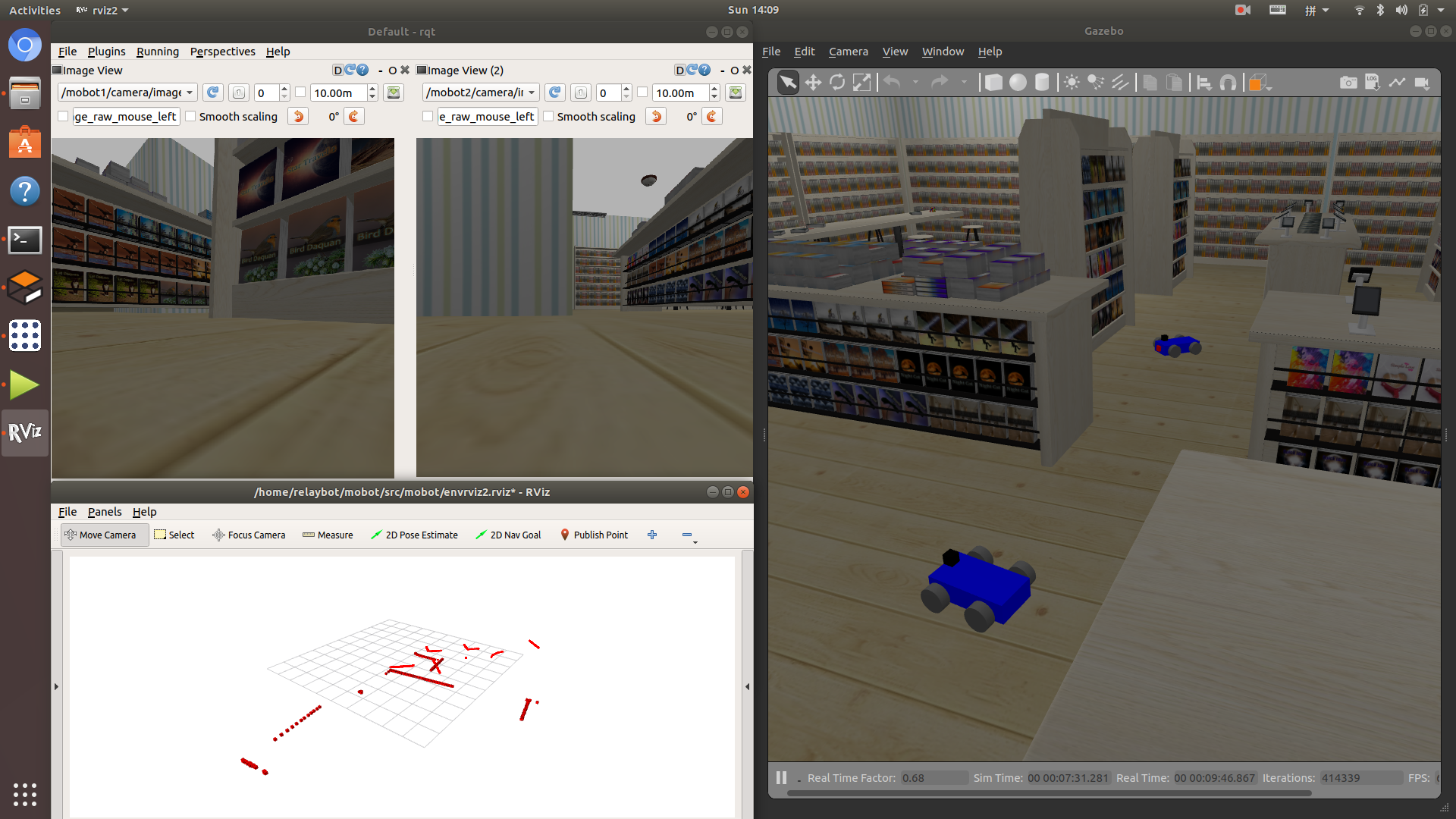1456x819 pixels.
Task: Select the 2D Pose Estimate tool
Action: coord(413,534)
